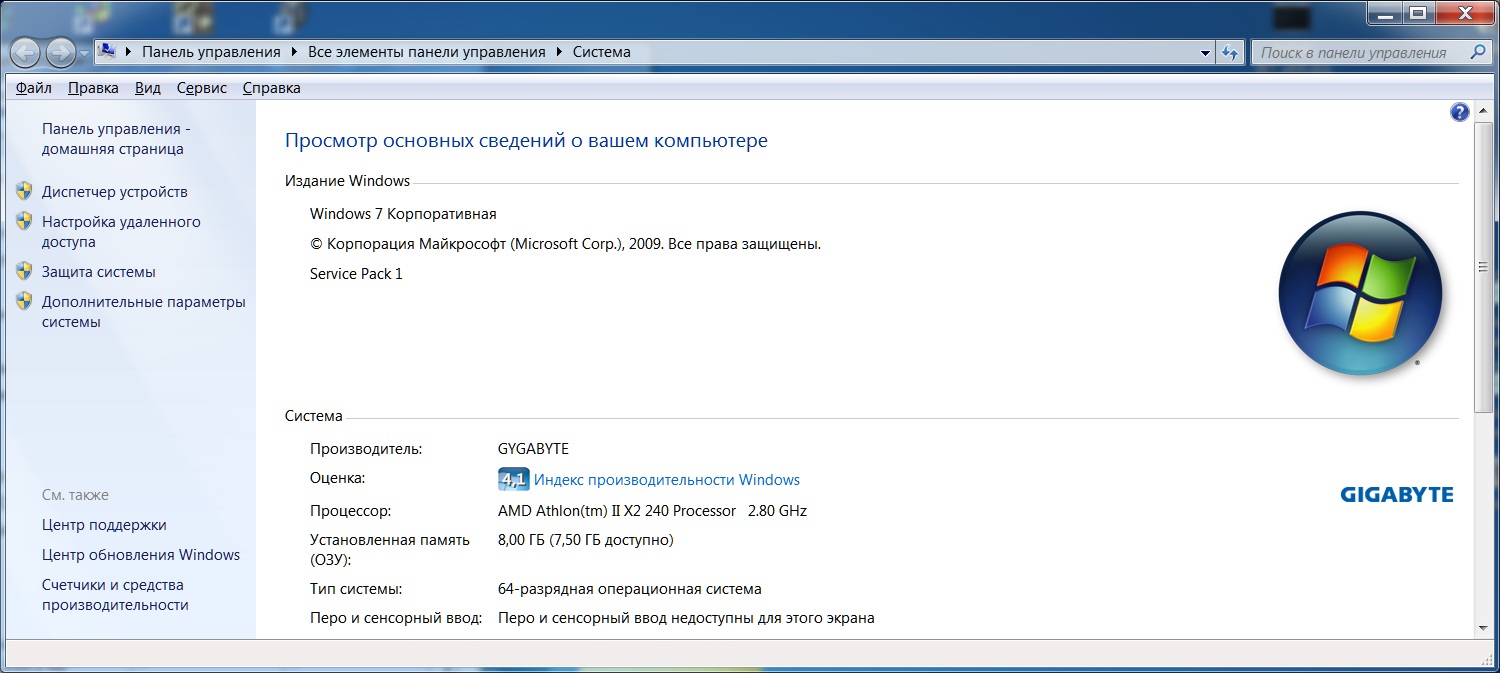Click the GYGABYTE manufacturer value
Viewport: 1500px width, 673px height.
pos(533,449)
